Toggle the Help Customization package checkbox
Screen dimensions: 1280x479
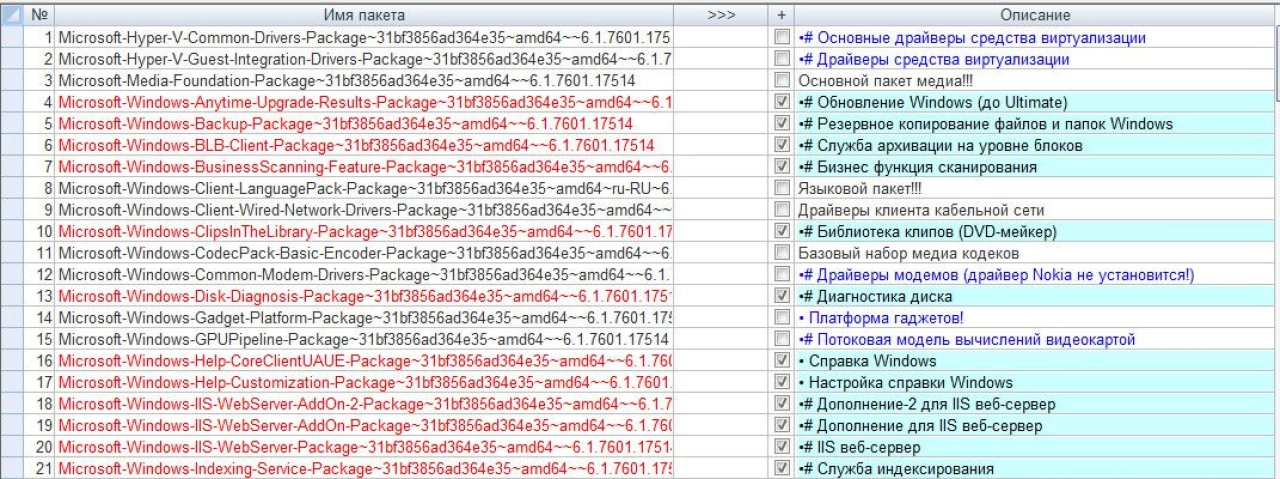pos(782,382)
